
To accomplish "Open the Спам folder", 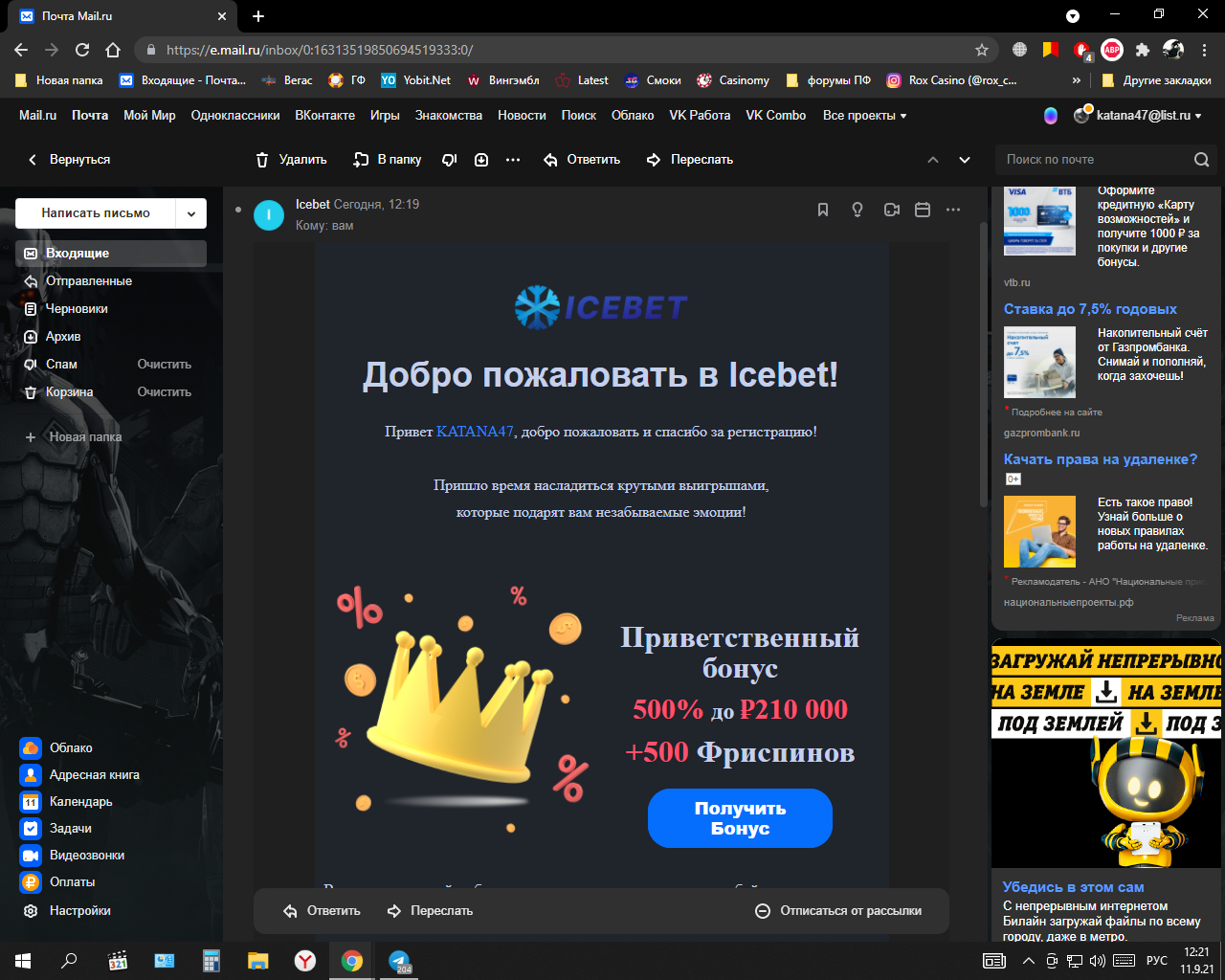I will (x=61, y=365).
